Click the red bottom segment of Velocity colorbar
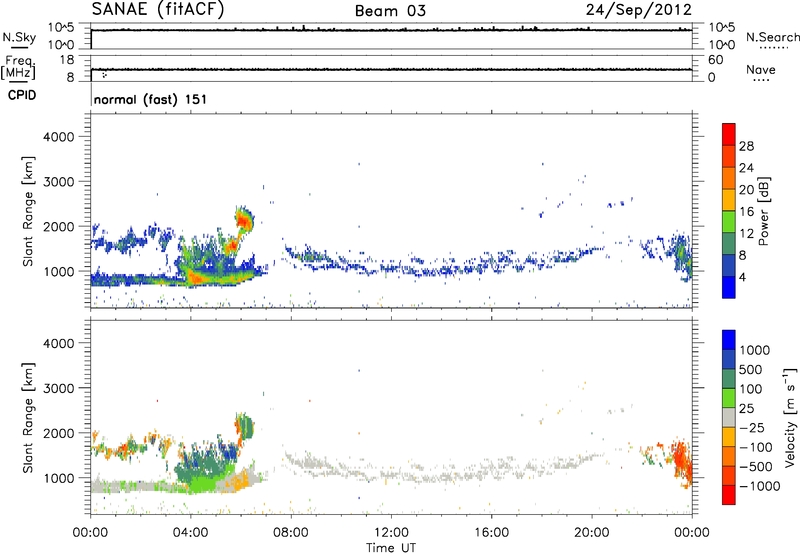Viewport: 800px width, 554px height. [729, 495]
